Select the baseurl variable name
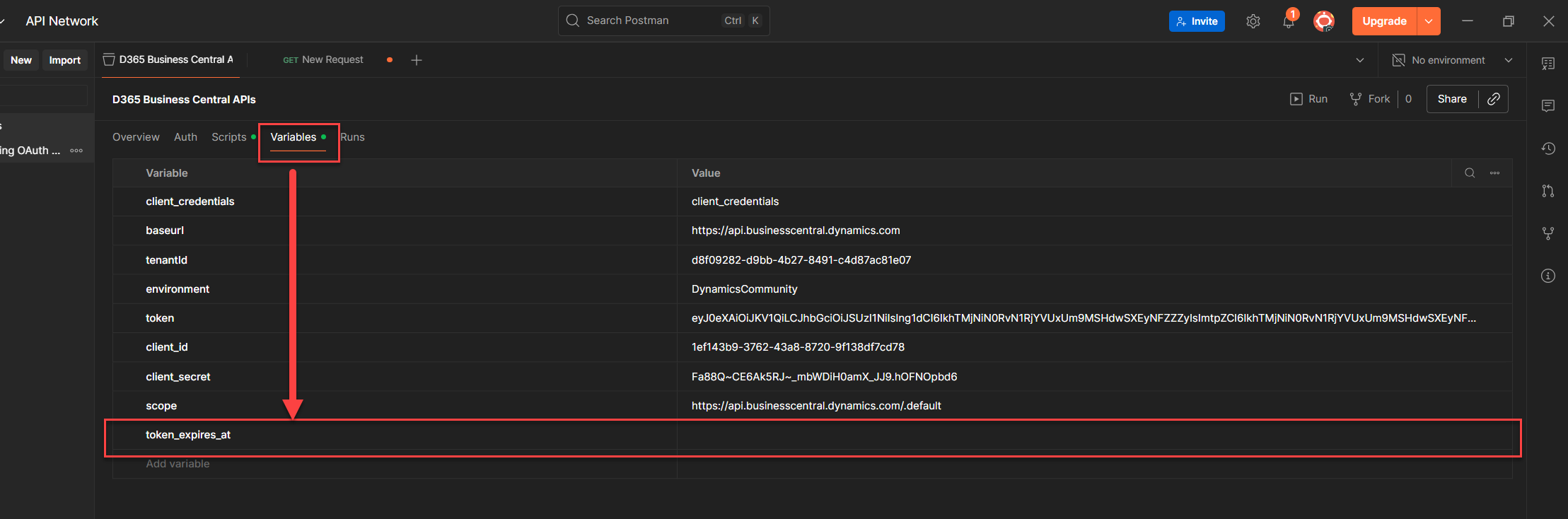The width and height of the screenshot is (1568, 519). (x=165, y=231)
